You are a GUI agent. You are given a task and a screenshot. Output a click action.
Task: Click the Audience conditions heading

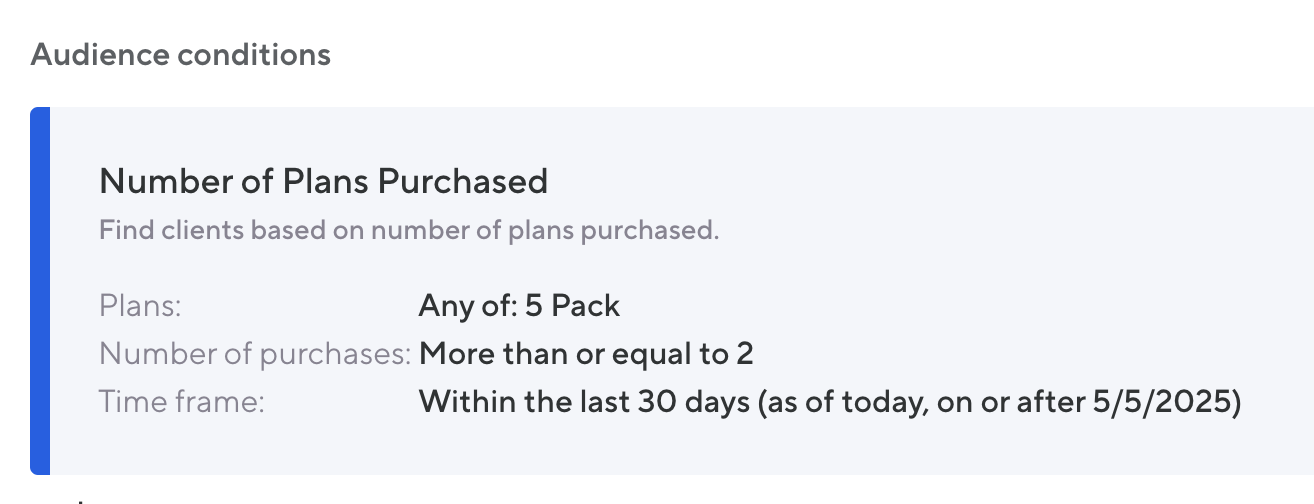pyautogui.click(x=181, y=55)
